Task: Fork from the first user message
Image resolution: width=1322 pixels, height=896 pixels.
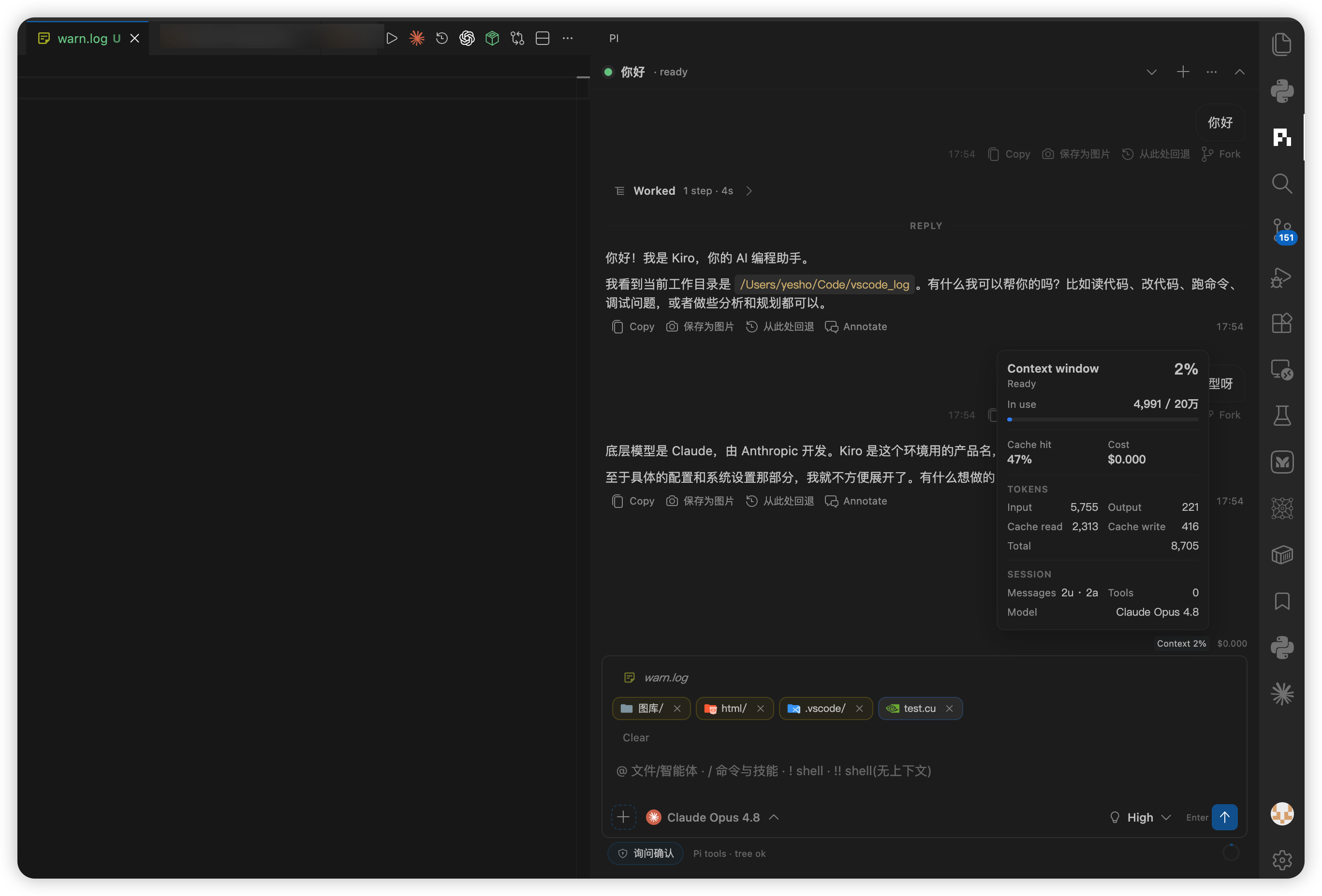Action: (1221, 154)
